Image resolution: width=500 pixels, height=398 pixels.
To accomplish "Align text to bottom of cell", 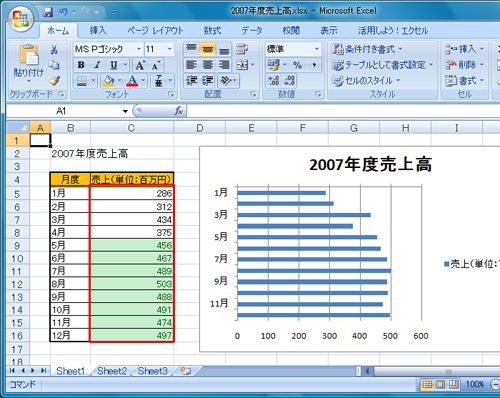I will tap(224, 50).
